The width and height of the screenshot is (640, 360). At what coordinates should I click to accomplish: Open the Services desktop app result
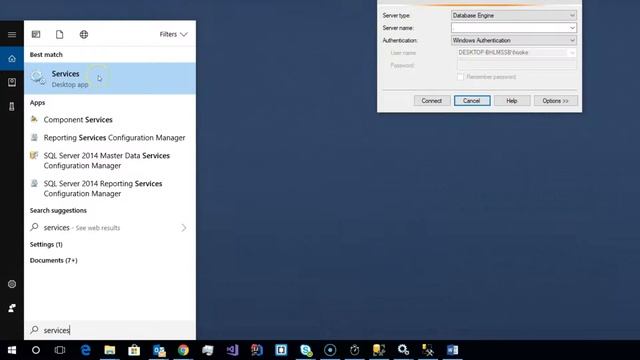pyautogui.click(x=110, y=78)
